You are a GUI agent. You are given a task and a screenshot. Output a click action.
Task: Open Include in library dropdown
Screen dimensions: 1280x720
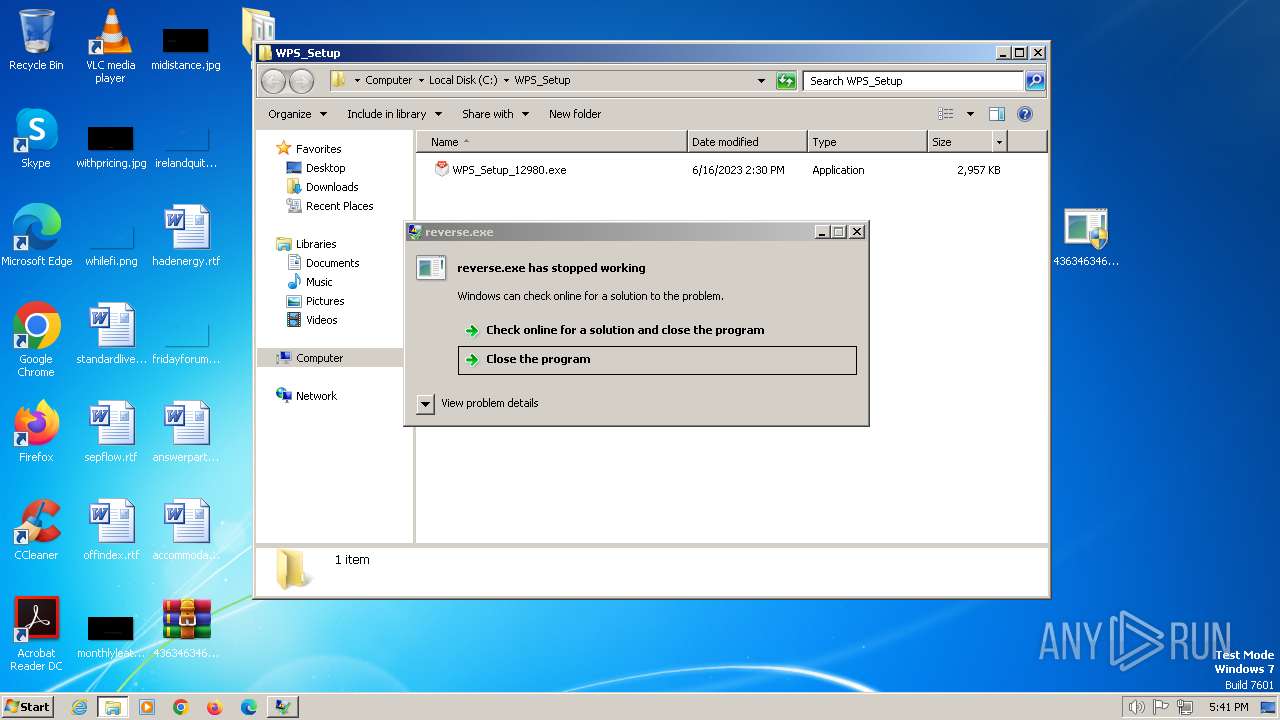394,114
